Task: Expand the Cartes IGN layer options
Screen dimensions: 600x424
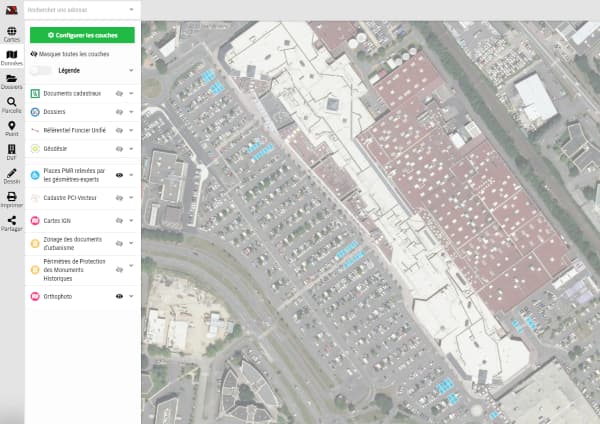Action: [131, 220]
